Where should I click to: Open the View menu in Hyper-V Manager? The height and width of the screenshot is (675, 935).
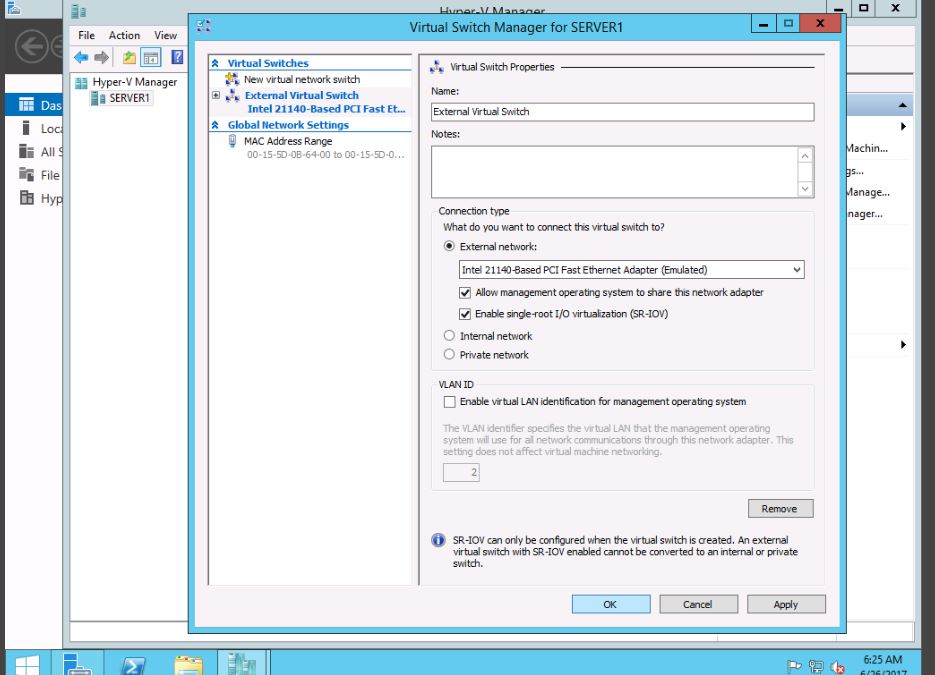tap(165, 35)
